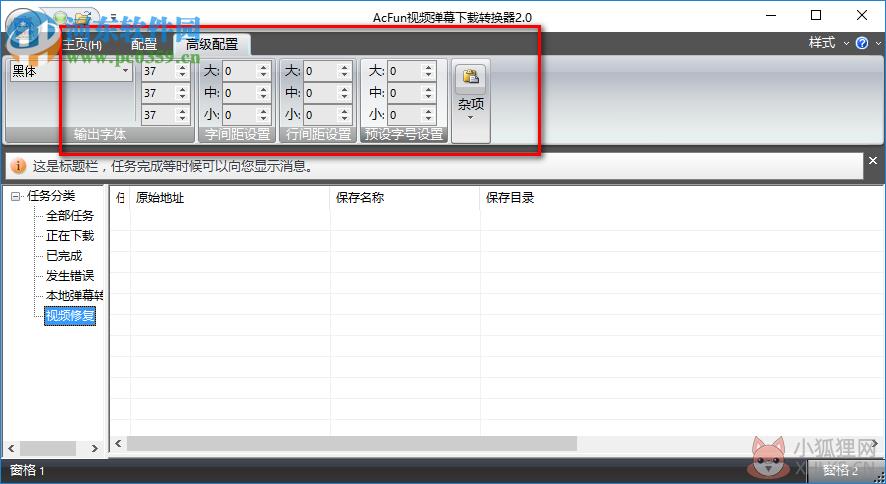Switch to the 主页(H) ribbon tab
The image size is (886, 484).
point(82,44)
